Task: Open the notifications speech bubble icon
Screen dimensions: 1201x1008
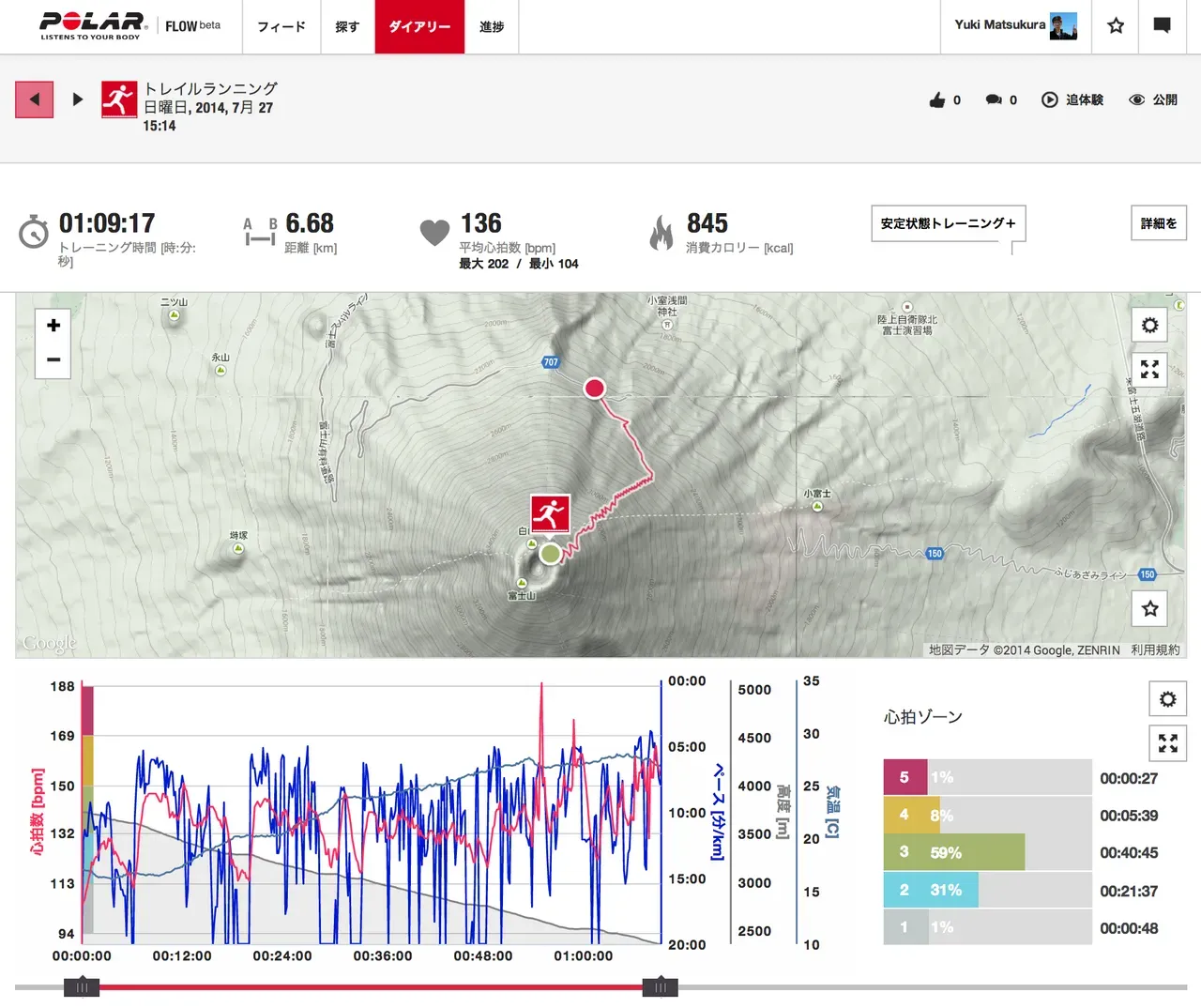Action: [1162, 26]
